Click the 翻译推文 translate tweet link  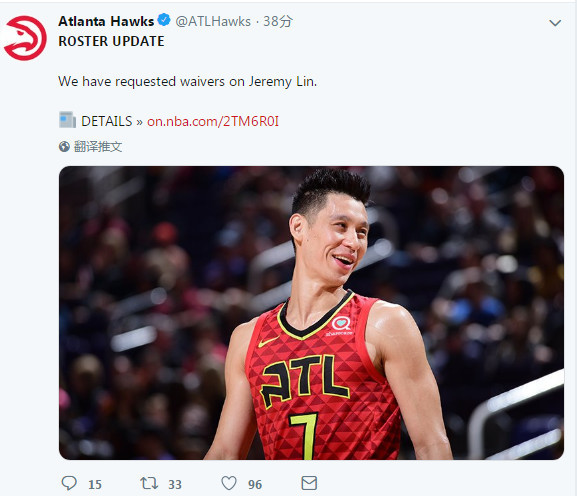[x=98, y=146]
